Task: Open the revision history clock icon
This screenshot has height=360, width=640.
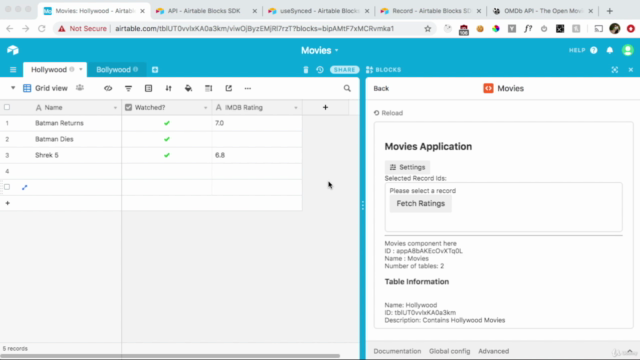Action: pos(320,70)
